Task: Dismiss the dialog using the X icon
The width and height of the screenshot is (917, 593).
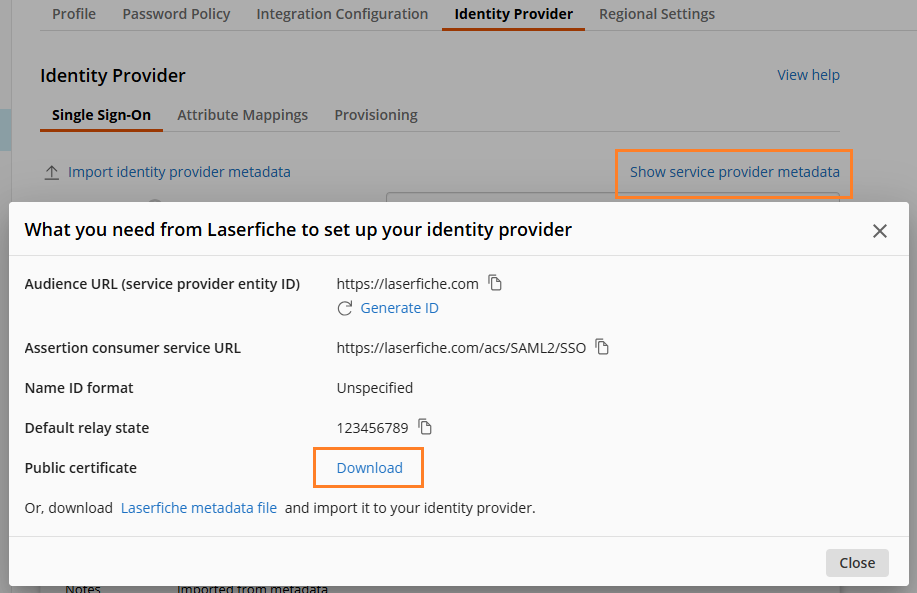Action: click(879, 230)
